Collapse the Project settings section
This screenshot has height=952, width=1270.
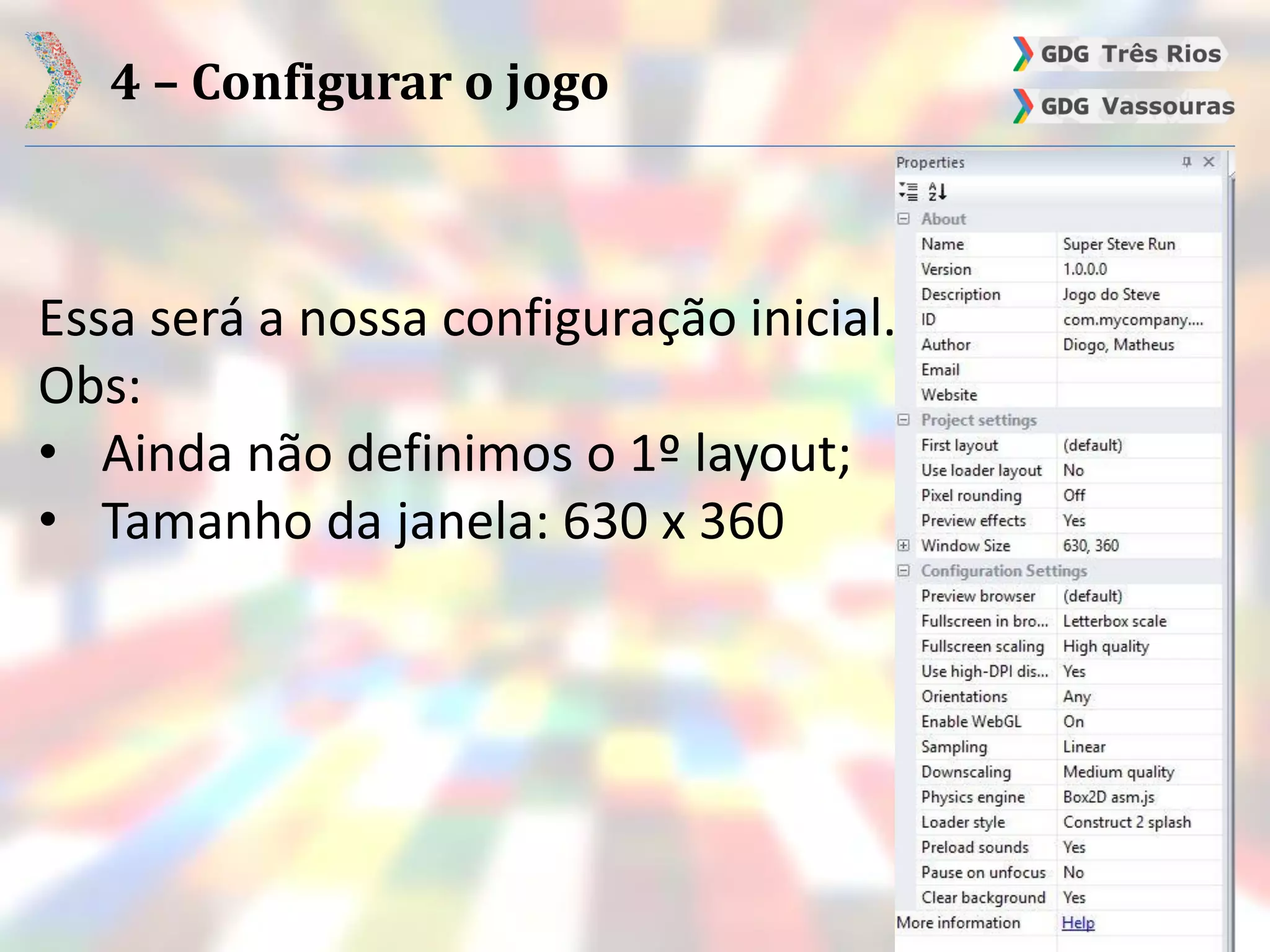pyautogui.click(x=904, y=420)
